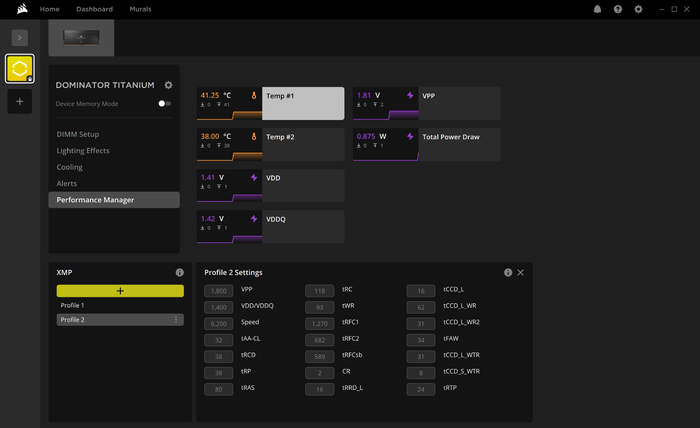Open the help question mark icon
Image resolution: width=700 pixels, height=428 pixels.
click(x=618, y=9)
